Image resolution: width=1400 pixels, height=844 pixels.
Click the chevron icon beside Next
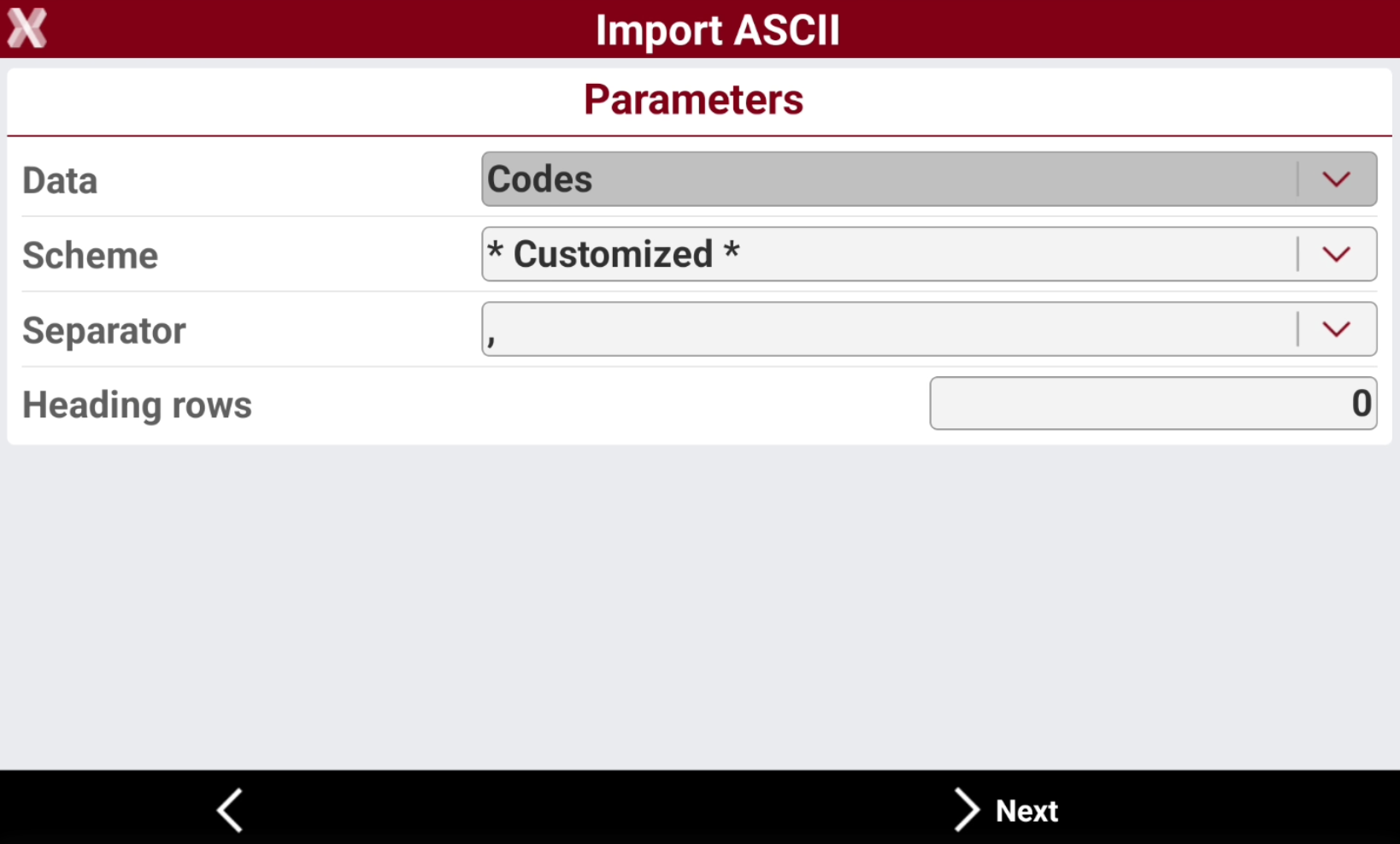tap(966, 809)
